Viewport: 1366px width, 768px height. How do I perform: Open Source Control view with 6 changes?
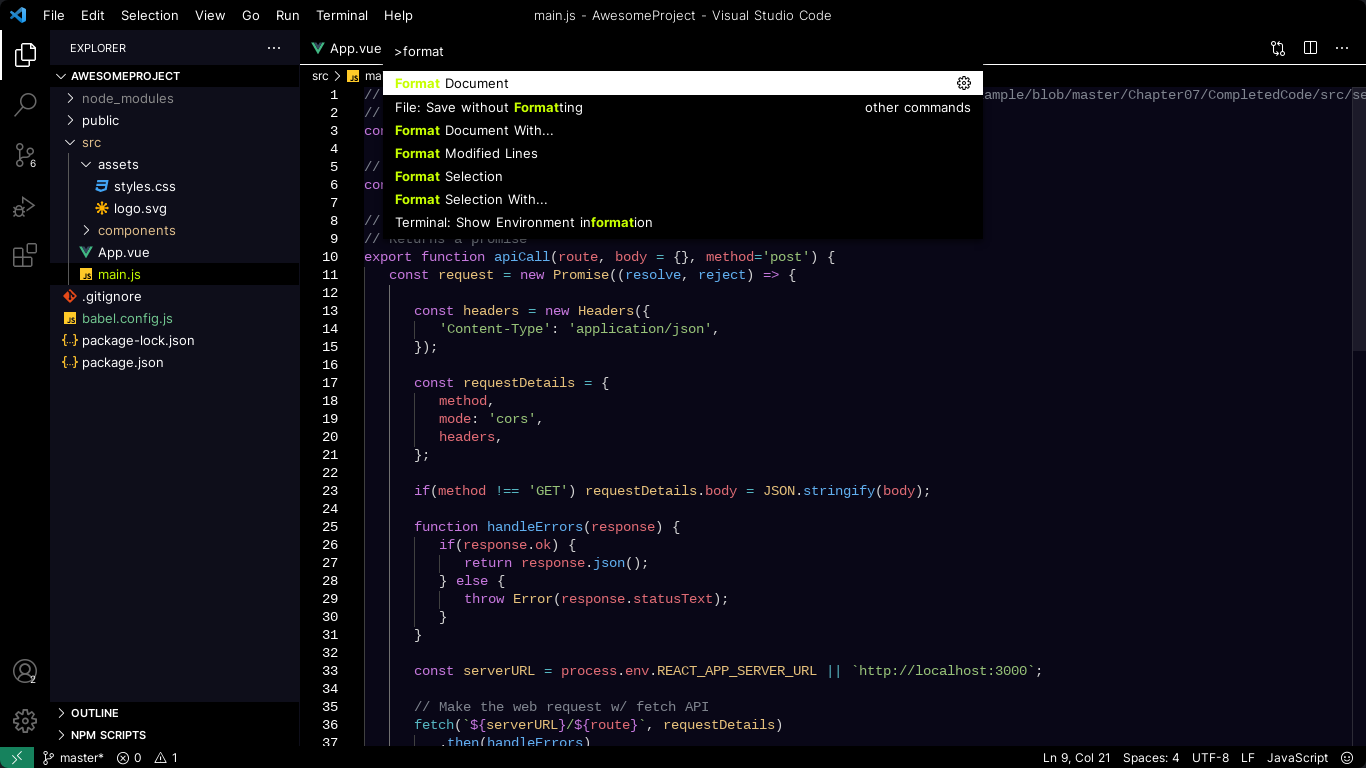(x=25, y=155)
